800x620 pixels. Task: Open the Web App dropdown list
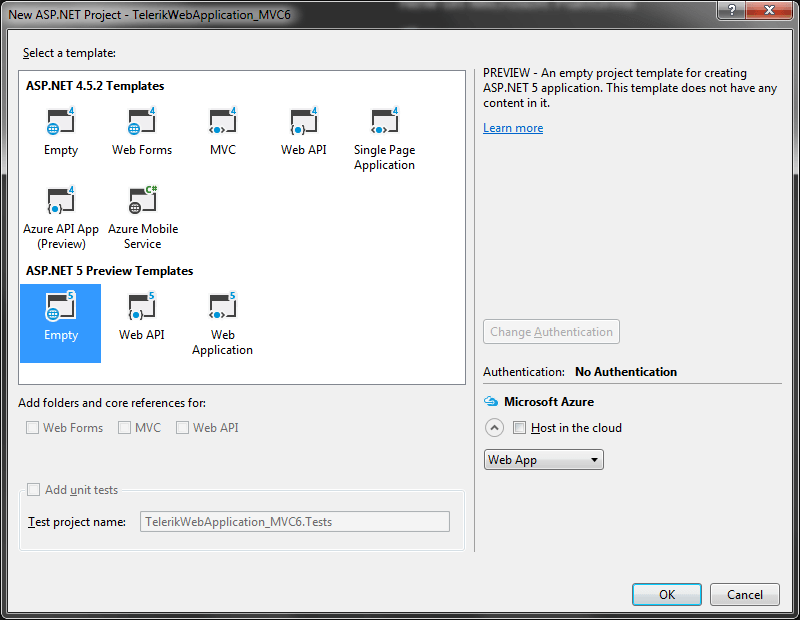[x=543, y=460]
